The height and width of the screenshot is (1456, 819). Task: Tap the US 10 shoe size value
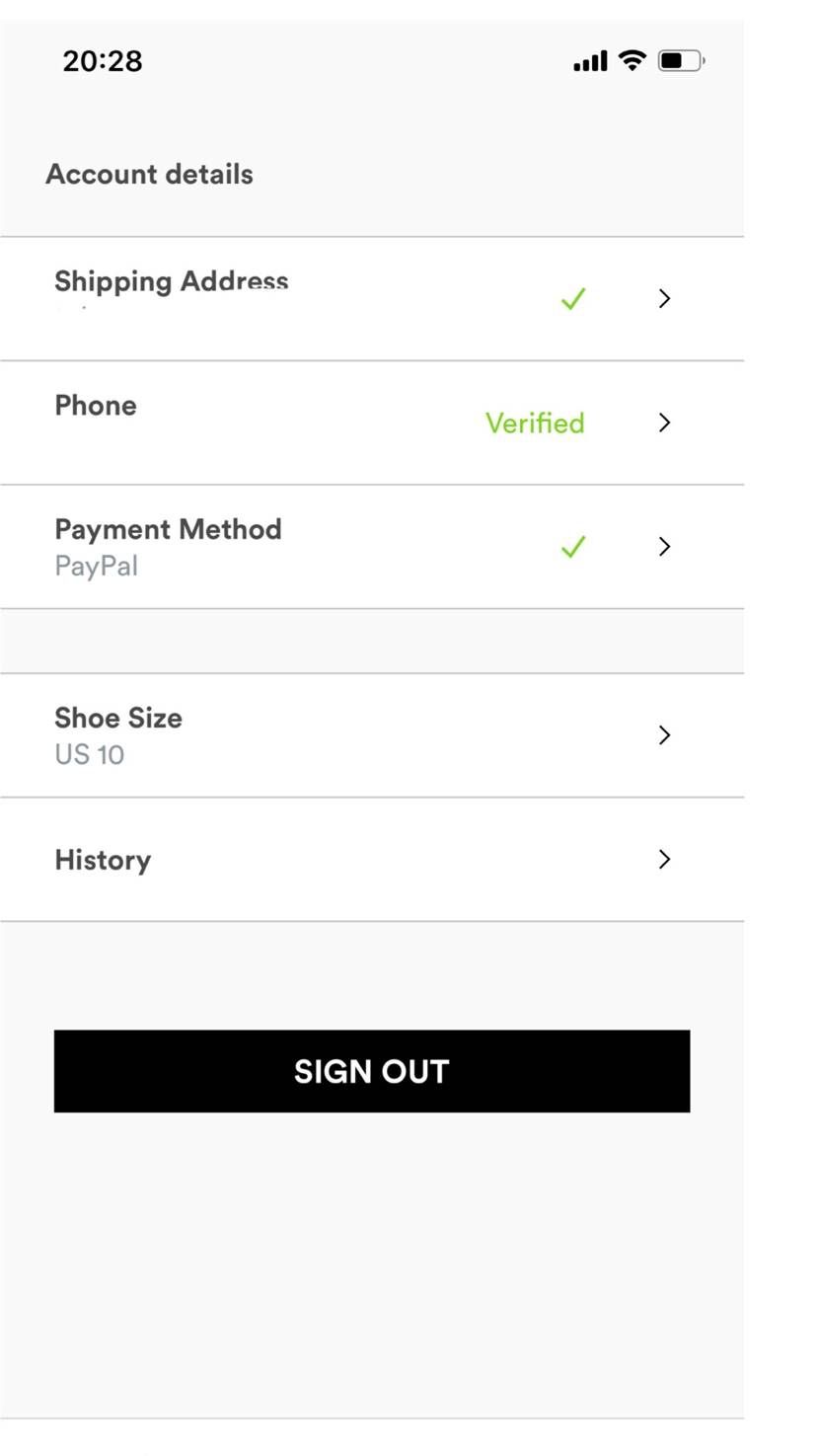pyautogui.click(x=90, y=754)
